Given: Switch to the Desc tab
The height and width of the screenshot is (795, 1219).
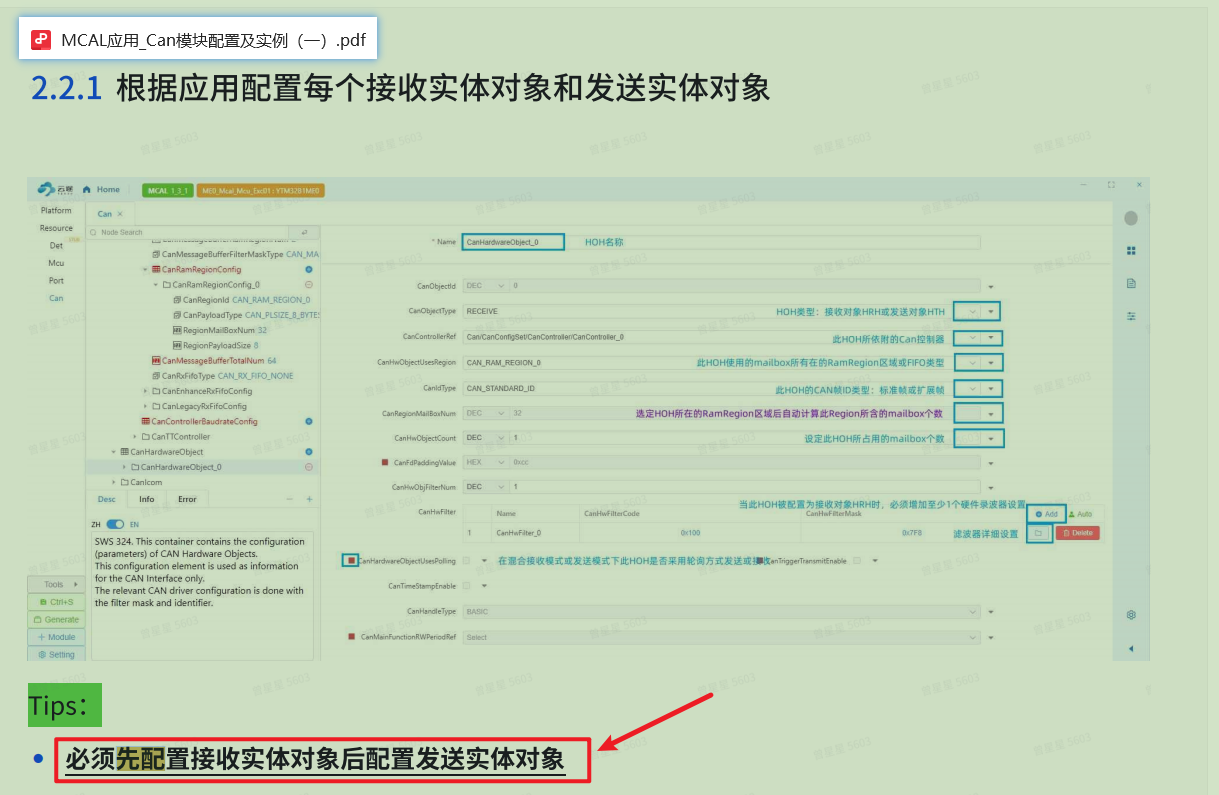Looking at the screenshot, I should 106,499.
